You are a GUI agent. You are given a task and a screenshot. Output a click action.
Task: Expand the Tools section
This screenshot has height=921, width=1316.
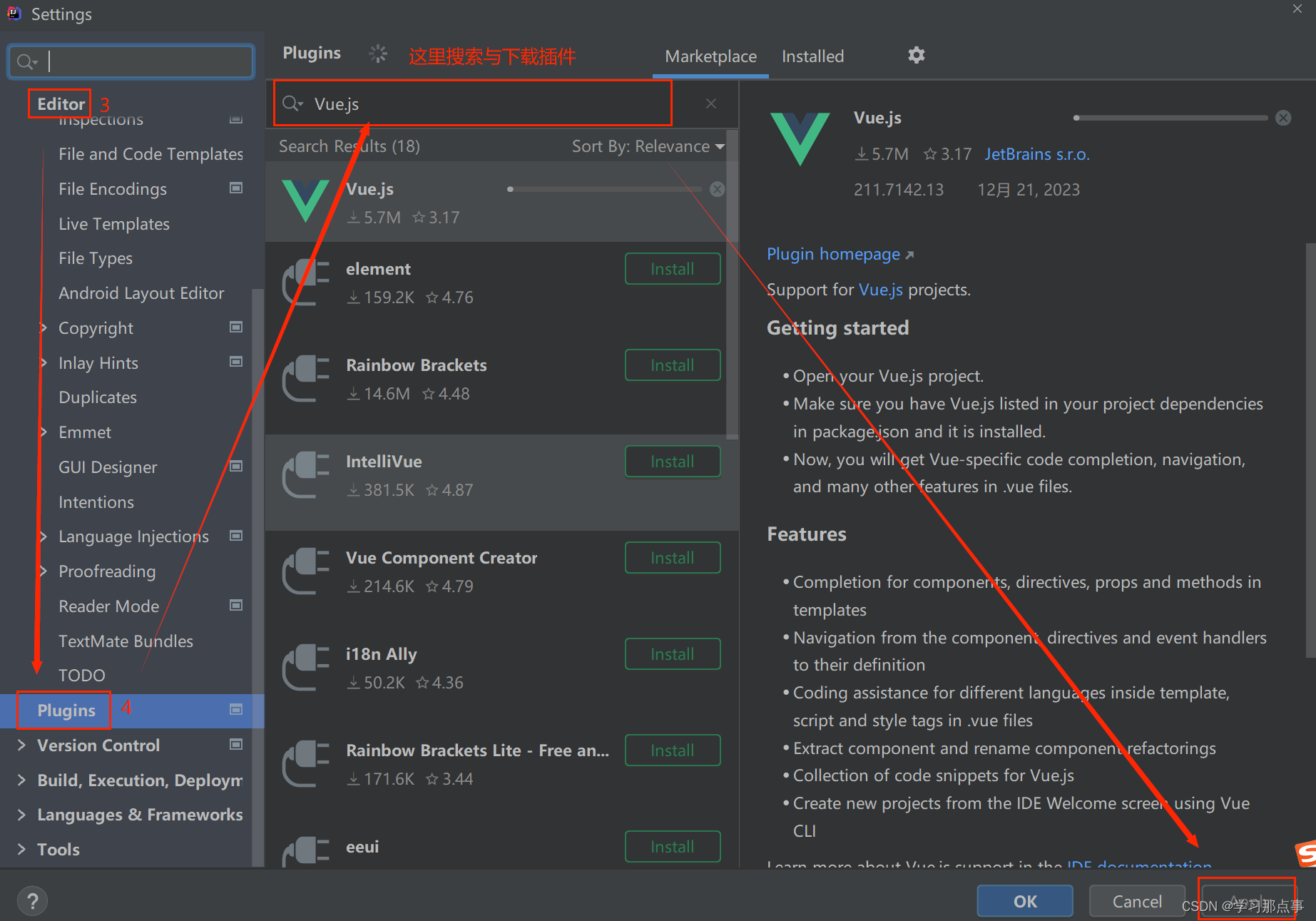pyautogui.click(x=21, y=849)
